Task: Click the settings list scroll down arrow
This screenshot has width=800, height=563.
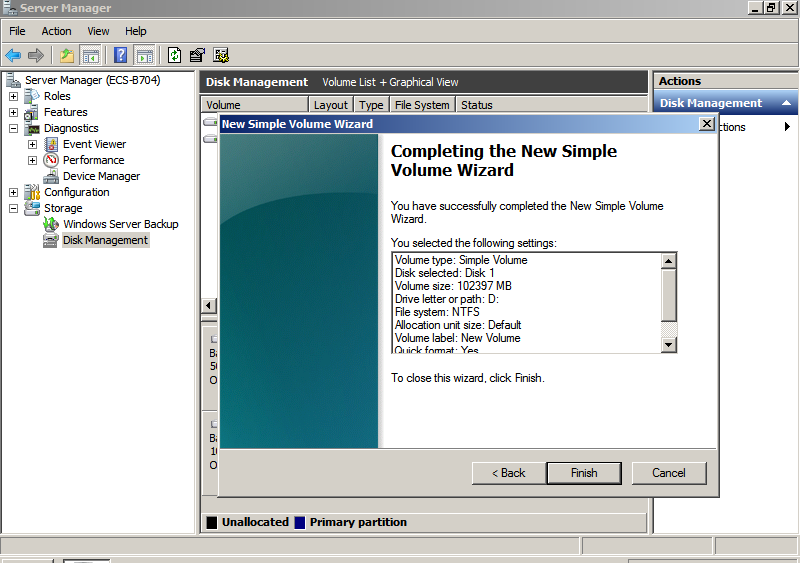Action: pyautogui.click(x=668, y=345)
